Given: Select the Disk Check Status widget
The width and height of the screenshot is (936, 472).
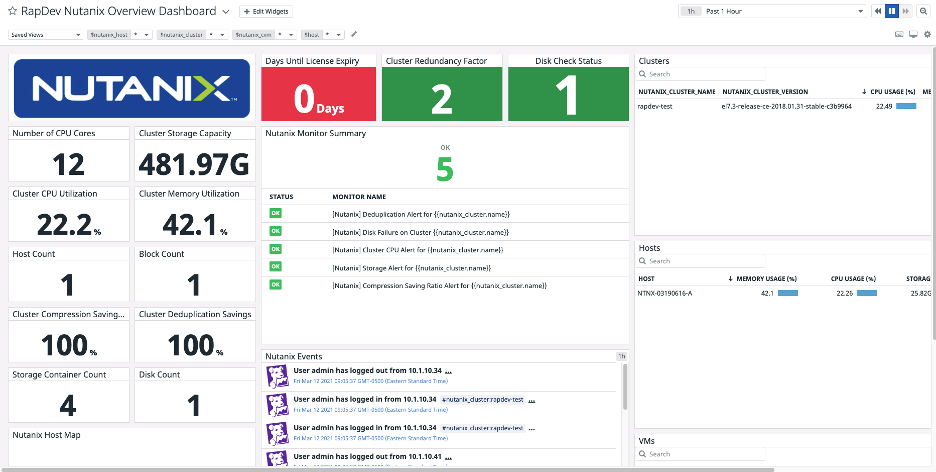Looking at the screenshot, I should point(568,88).
